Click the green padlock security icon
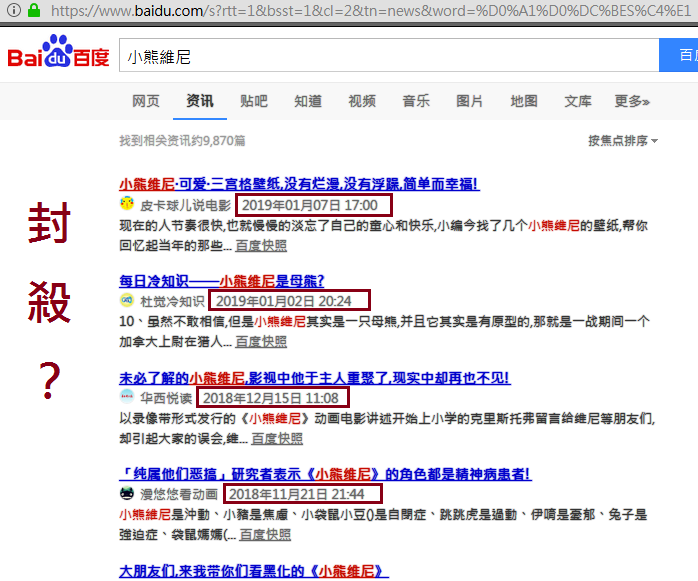The width and height of the screenshot is (698, 581). pos(34,10)
